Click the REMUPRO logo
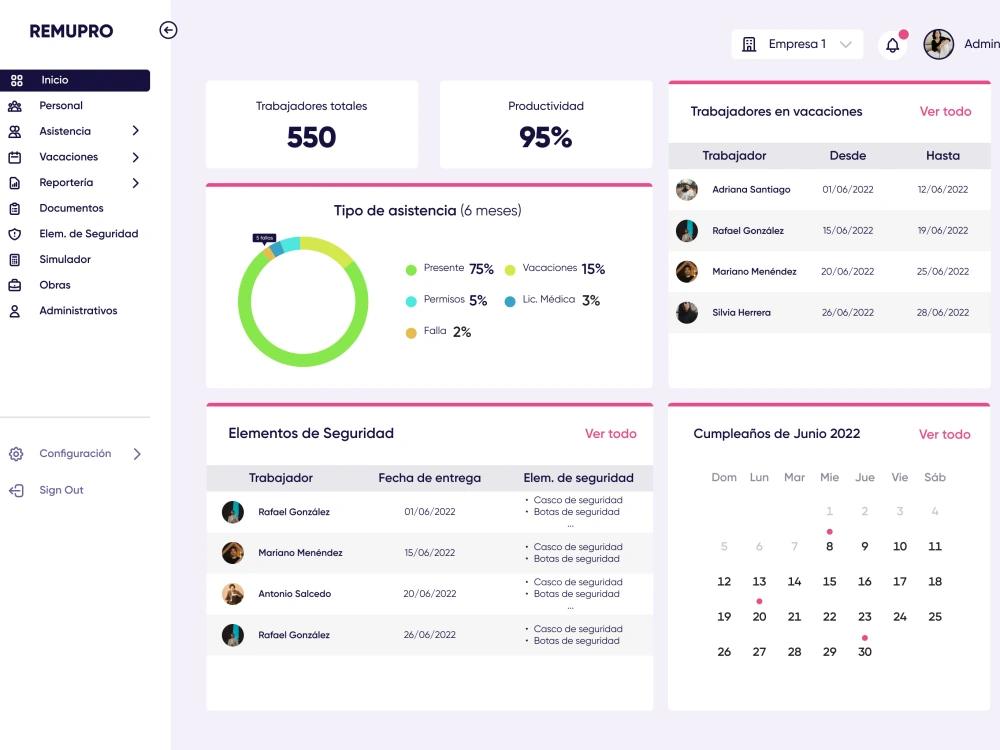Screen dimensions: 1000x750 71,31
